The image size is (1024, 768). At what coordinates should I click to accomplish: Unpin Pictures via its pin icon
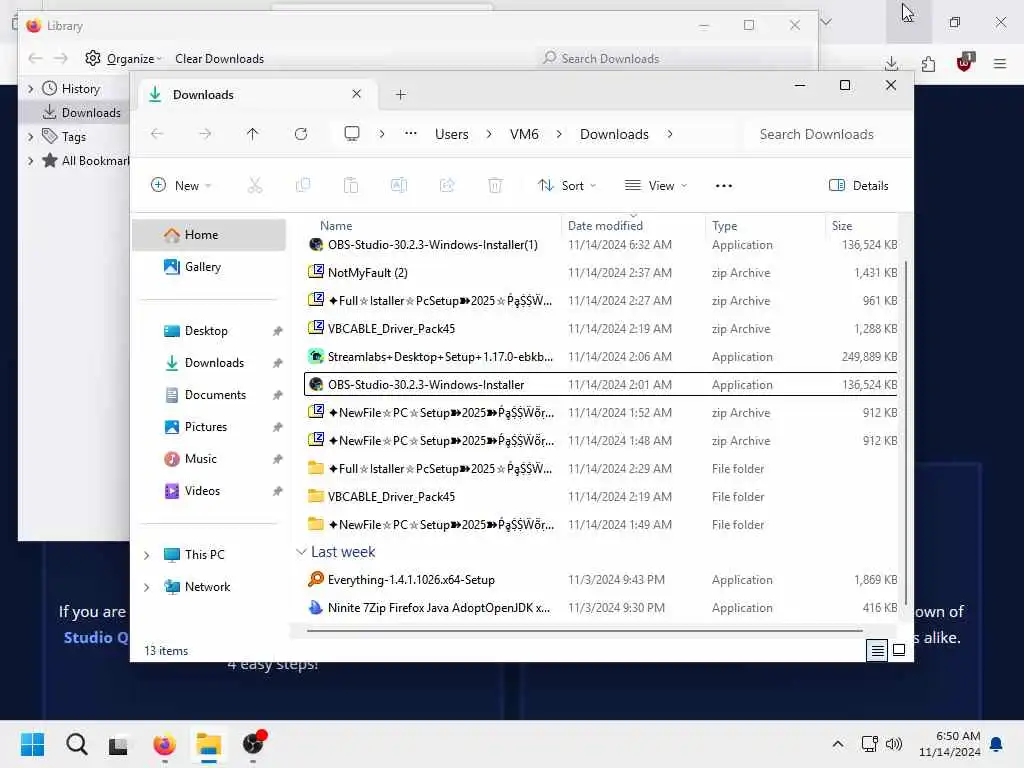(x=278, y=427)
